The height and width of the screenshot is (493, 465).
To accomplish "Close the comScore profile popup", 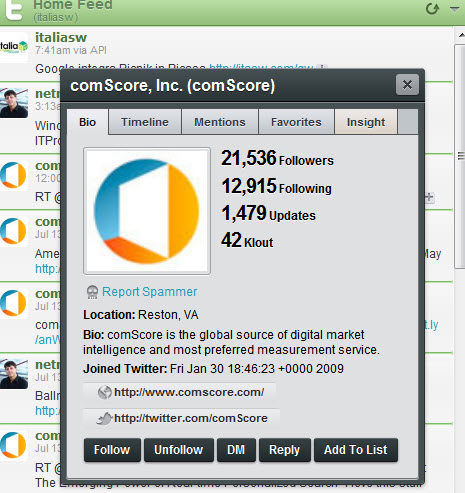I will click(407, 85).
